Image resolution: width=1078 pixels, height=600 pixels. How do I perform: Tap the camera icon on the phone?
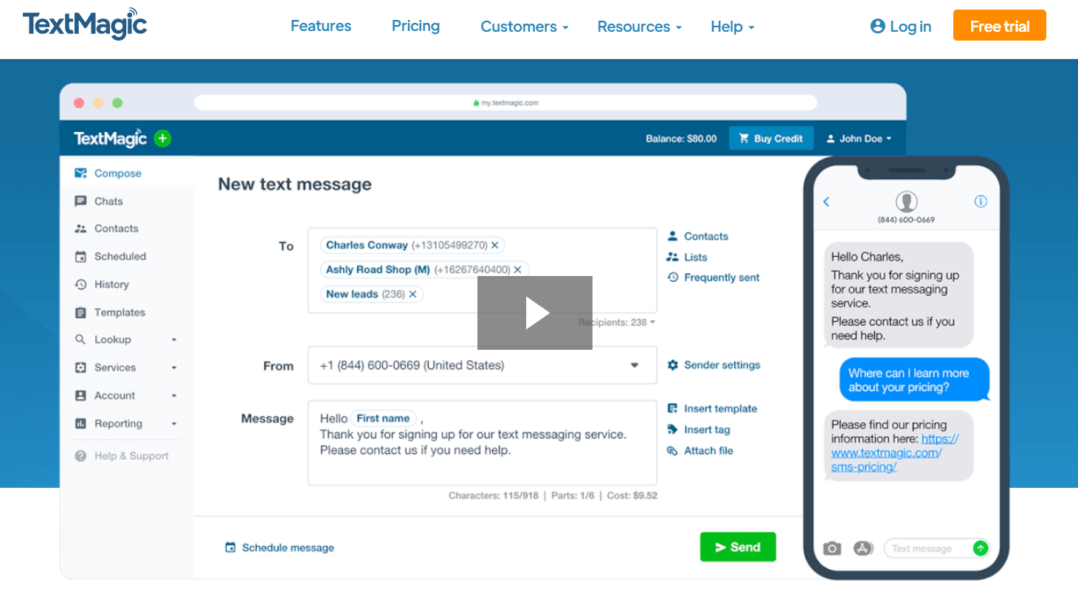click(x=832, y=548)
